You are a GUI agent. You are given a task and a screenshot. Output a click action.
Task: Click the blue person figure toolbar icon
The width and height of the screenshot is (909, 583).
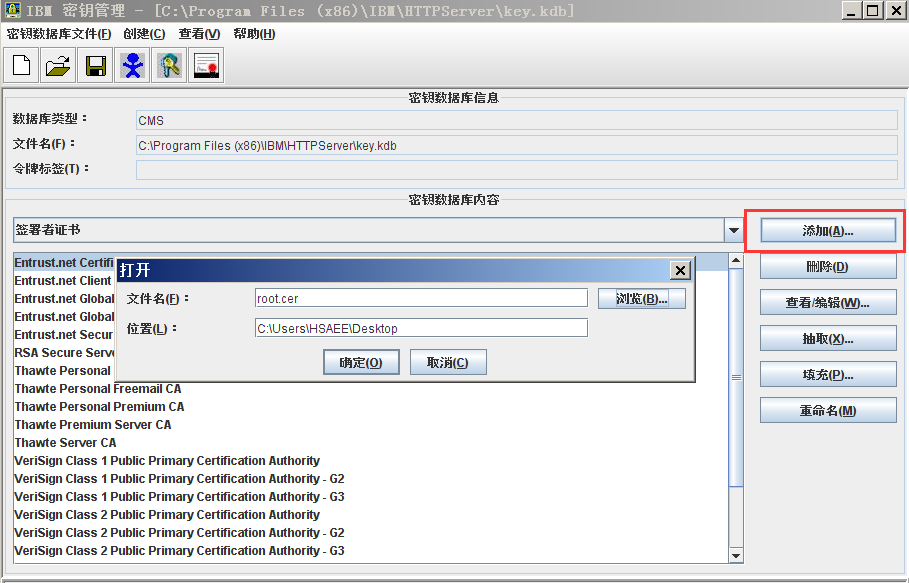[132, 66]
